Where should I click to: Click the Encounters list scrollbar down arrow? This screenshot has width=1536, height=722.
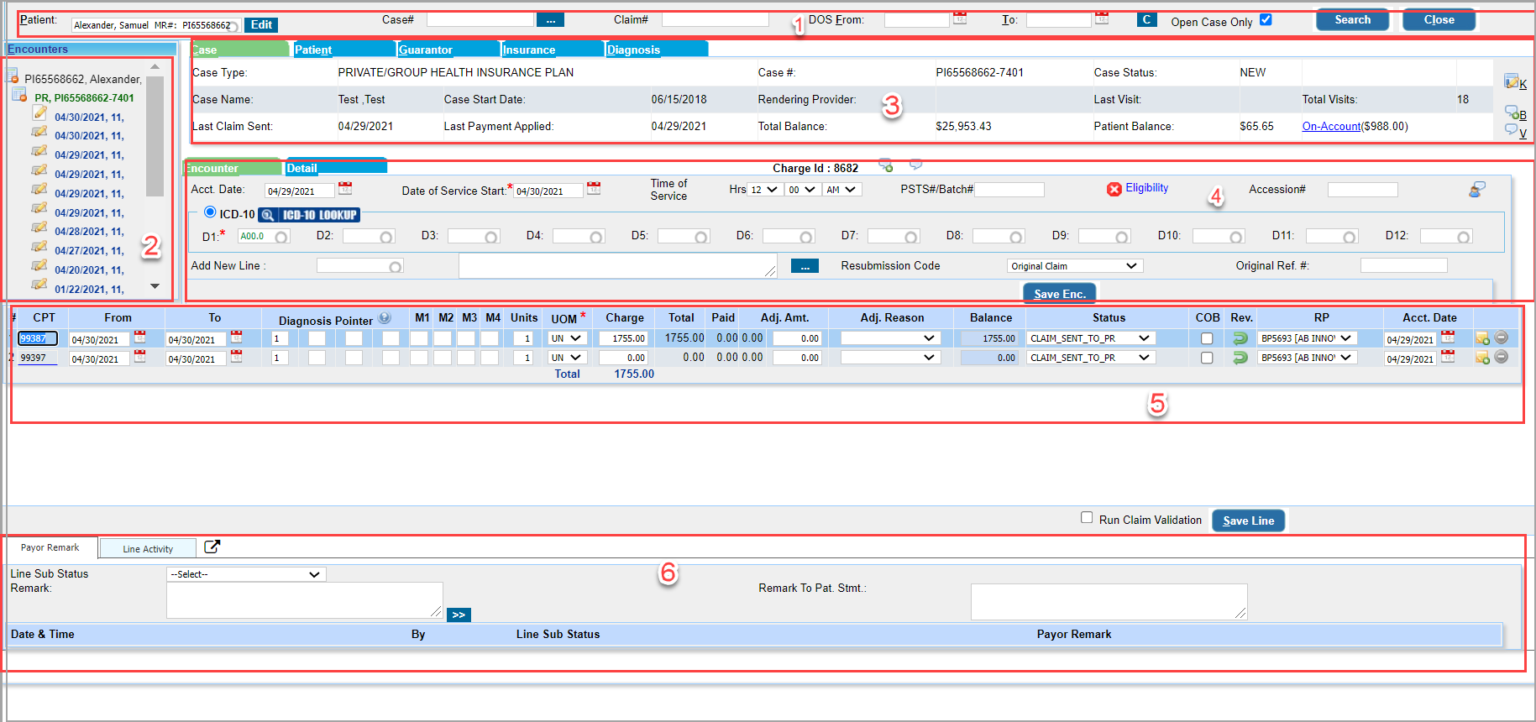pos(154,286)
